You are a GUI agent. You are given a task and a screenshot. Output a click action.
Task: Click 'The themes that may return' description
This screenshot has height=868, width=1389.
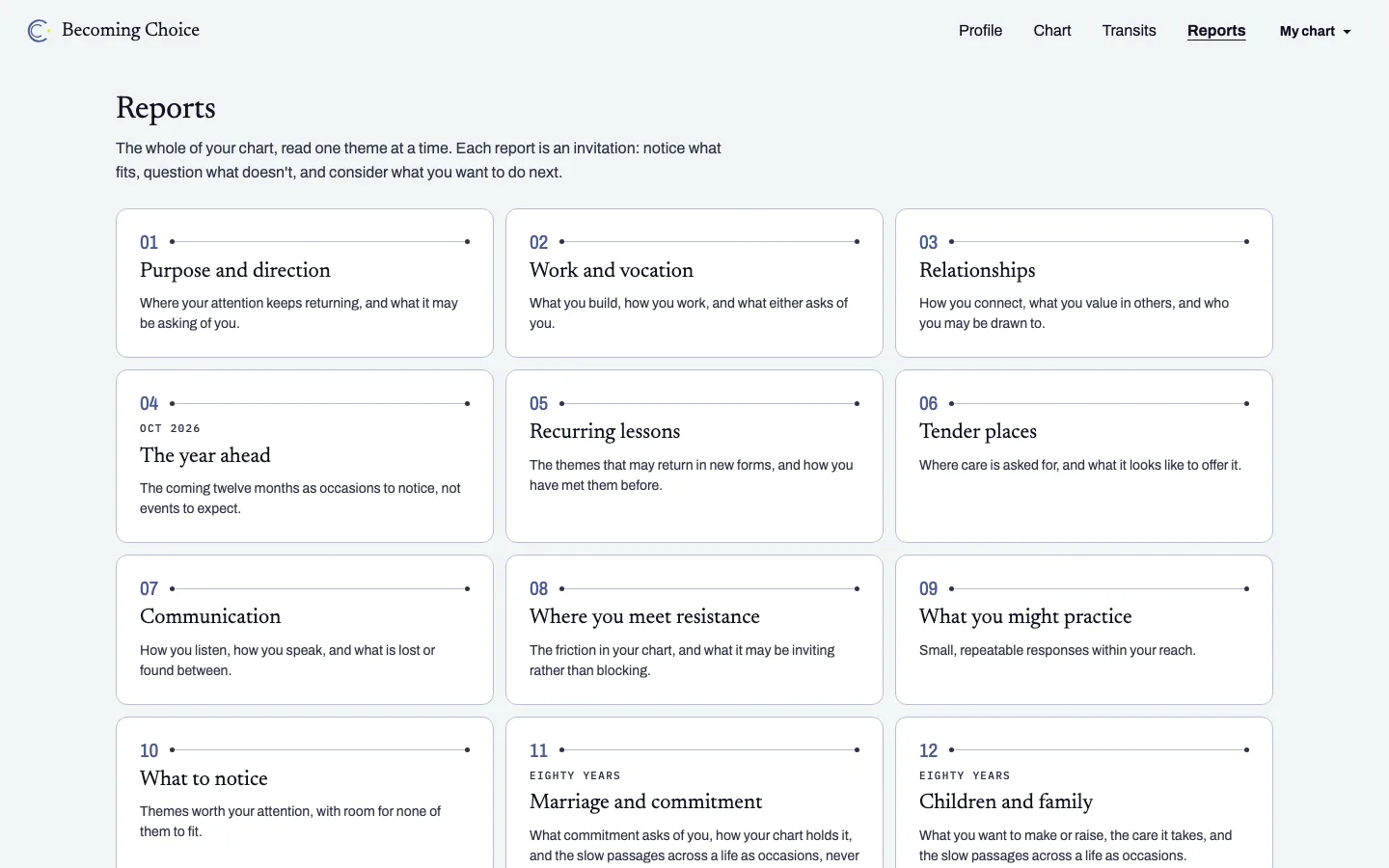[x=692, y=475]
